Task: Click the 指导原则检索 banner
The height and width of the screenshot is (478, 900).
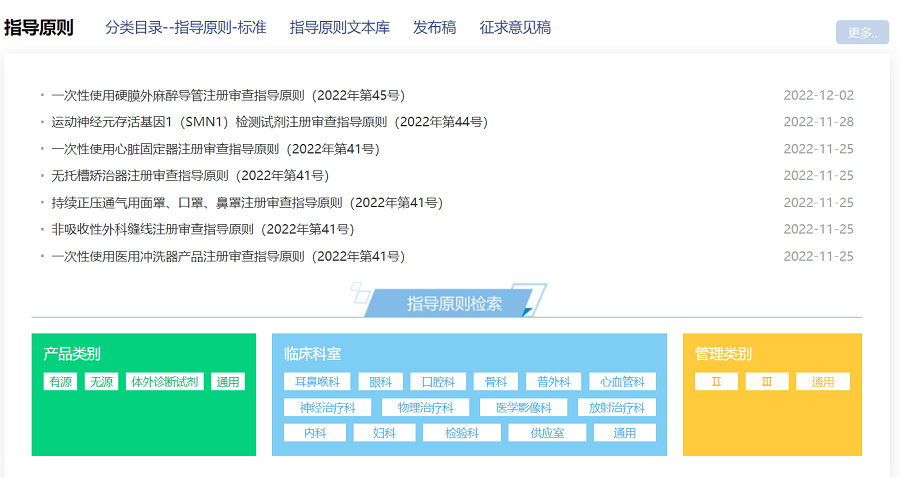Action: pyautogui.click(x=455, y=303)
